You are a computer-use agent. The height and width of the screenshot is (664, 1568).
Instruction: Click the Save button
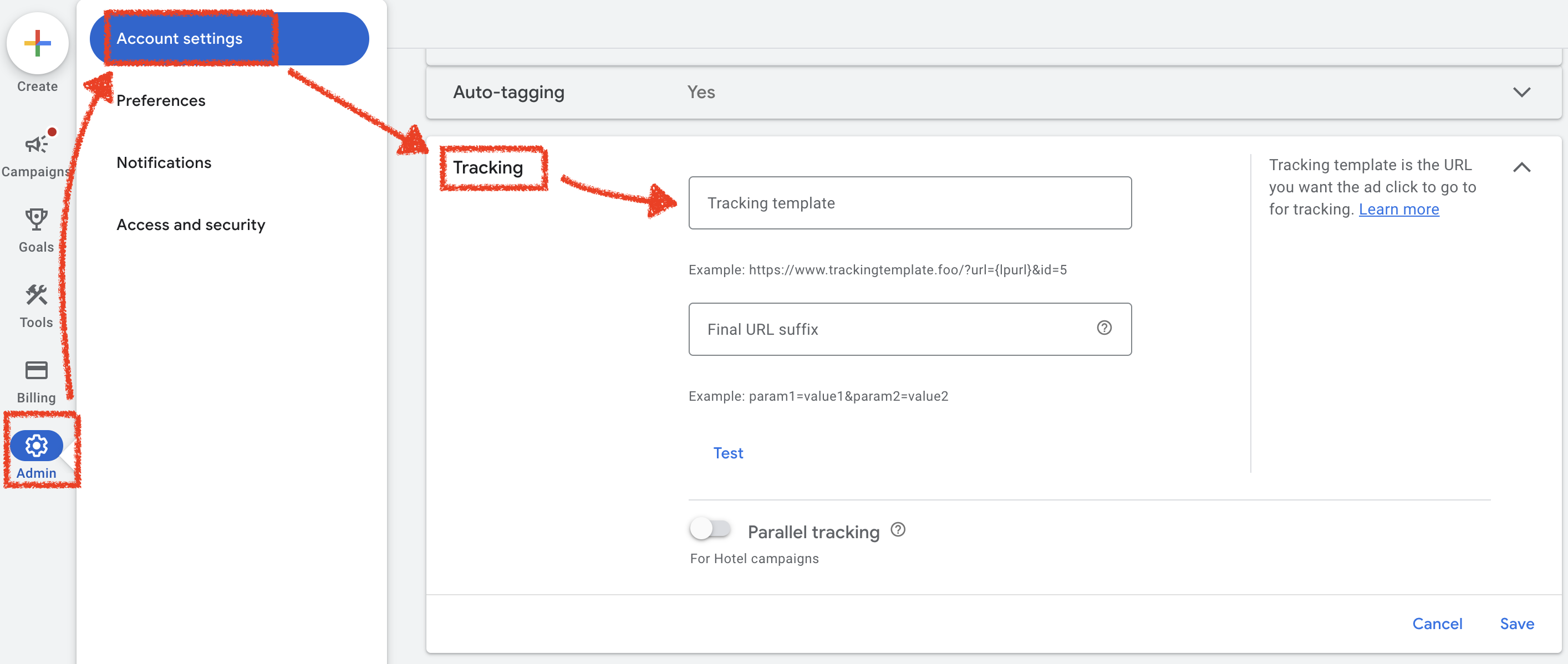1516,624
